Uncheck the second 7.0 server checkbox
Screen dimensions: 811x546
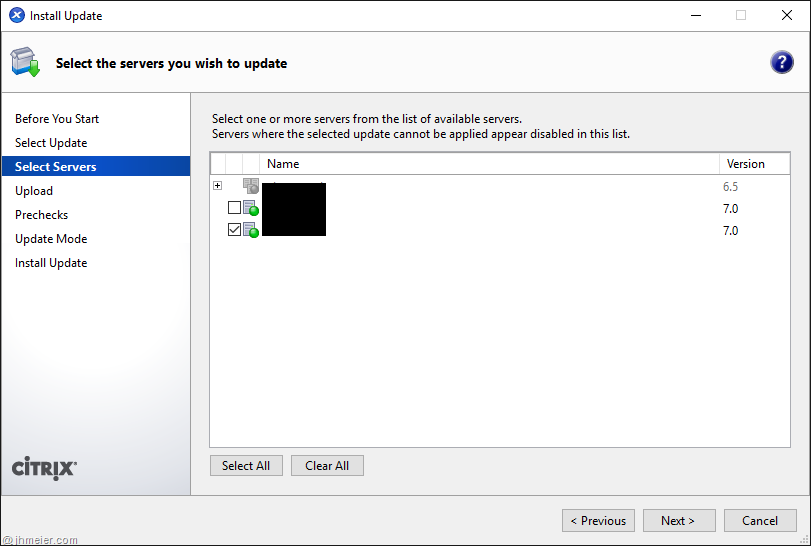coord(234,230)
